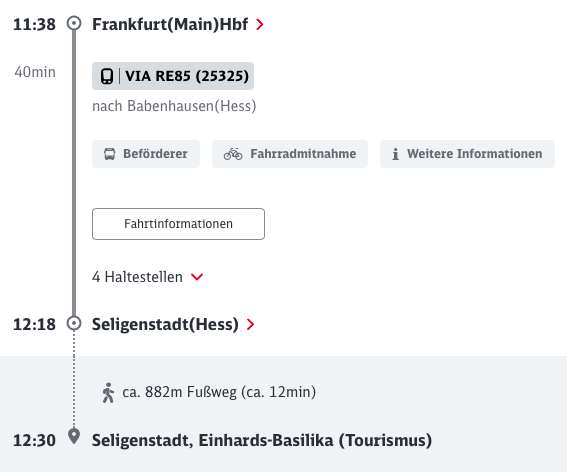Show Fahrradmitnahme information
Image resolution: width=567 pixels, height=472 pixels.
click(x=290, y=154)
